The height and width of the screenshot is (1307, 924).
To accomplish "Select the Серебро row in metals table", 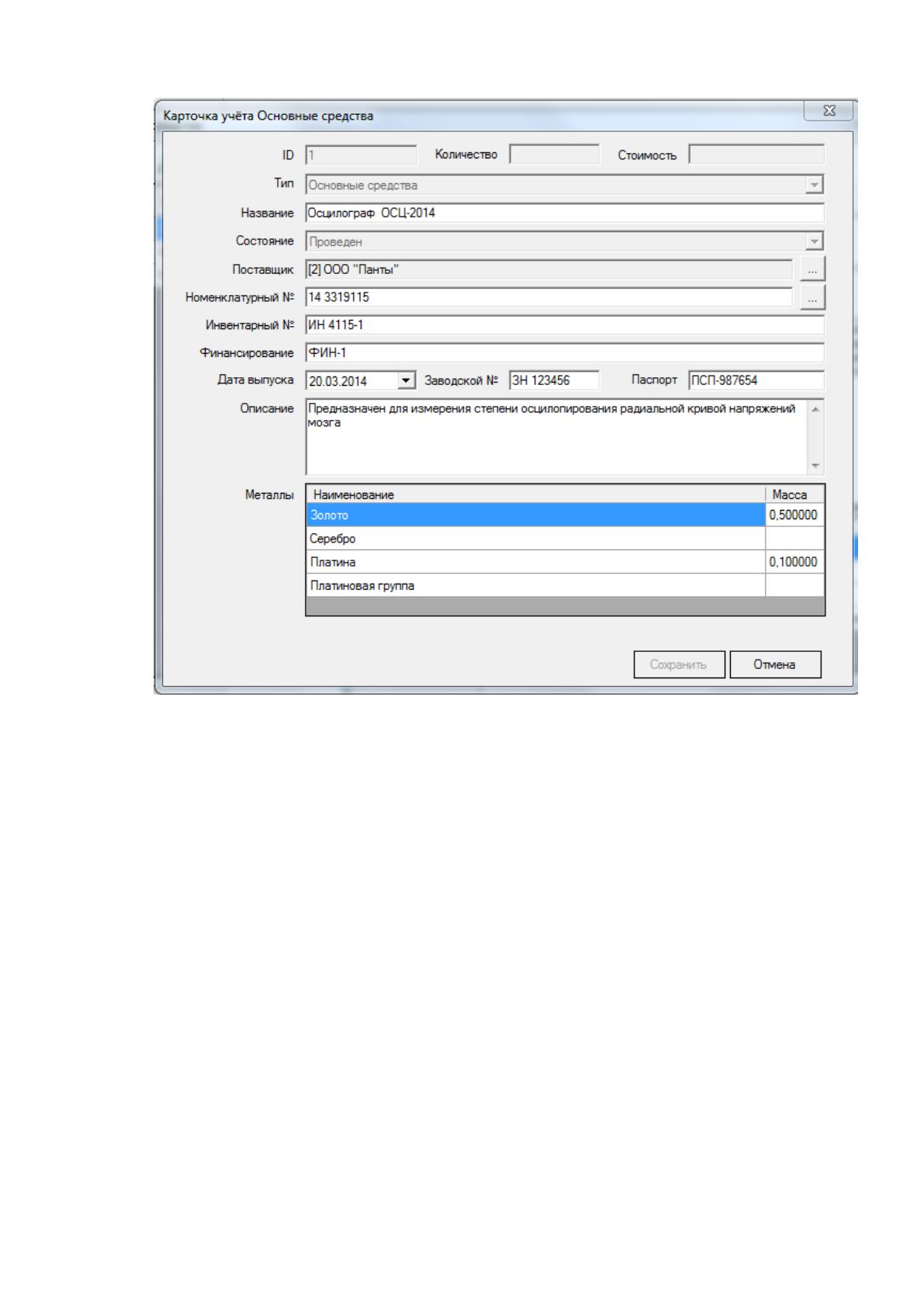I will click(x=565, y=539).
